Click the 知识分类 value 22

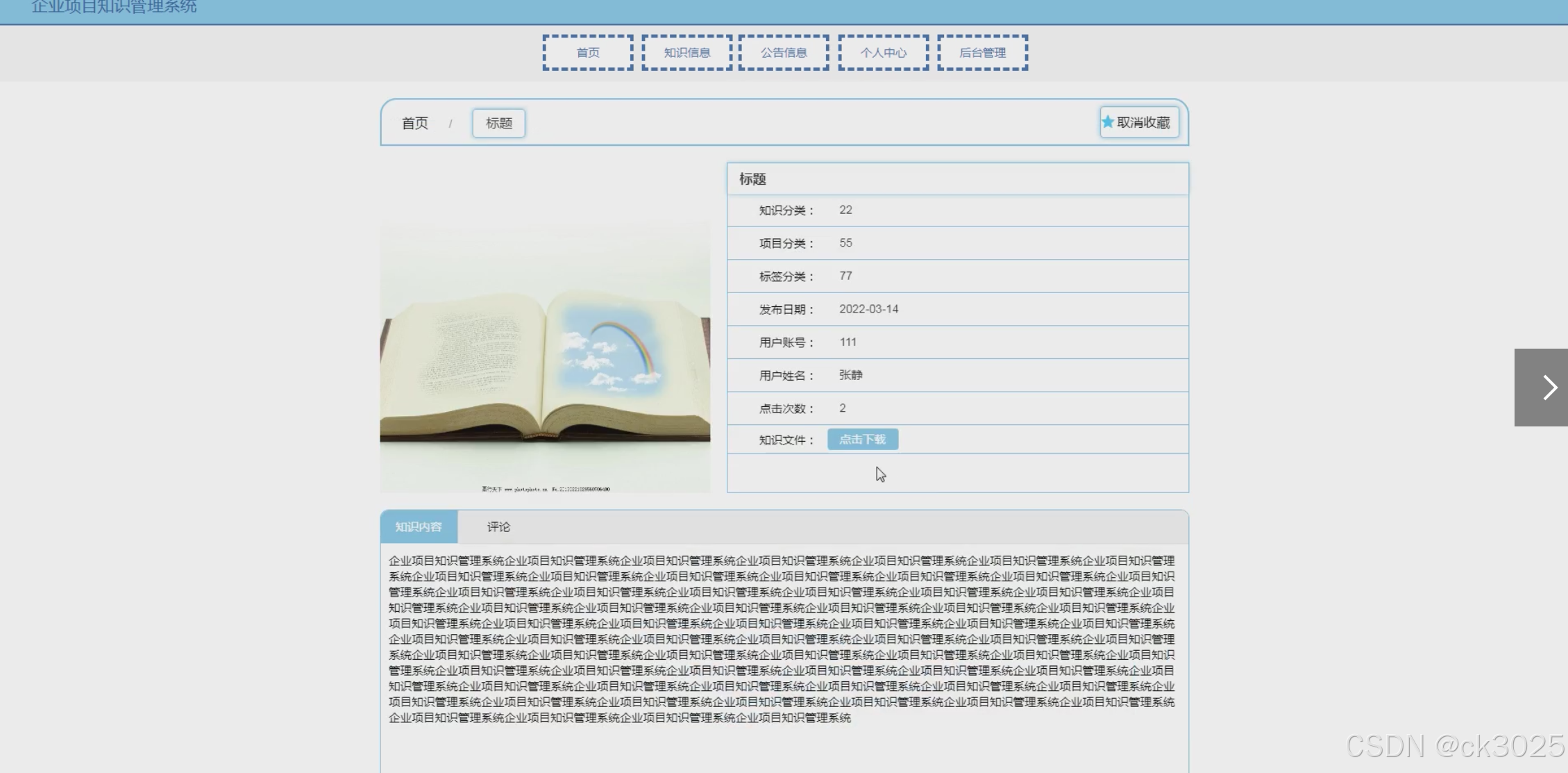pyautogui.click(x=845, y=210)
